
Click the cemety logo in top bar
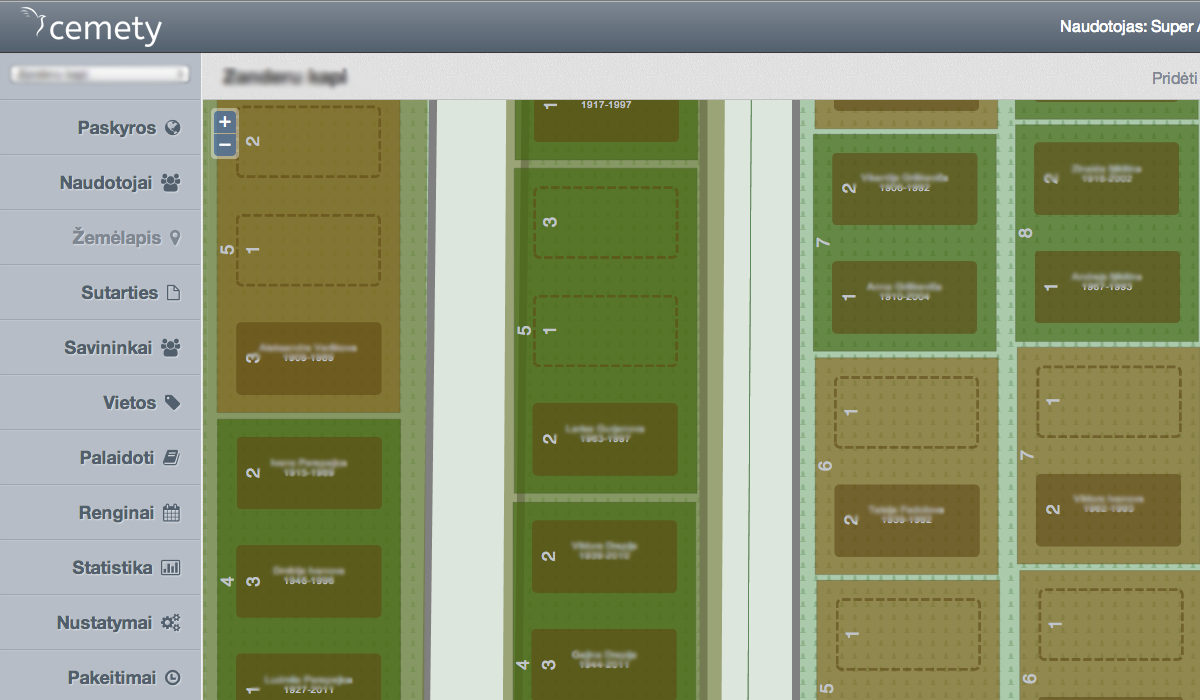coord(92,26)
